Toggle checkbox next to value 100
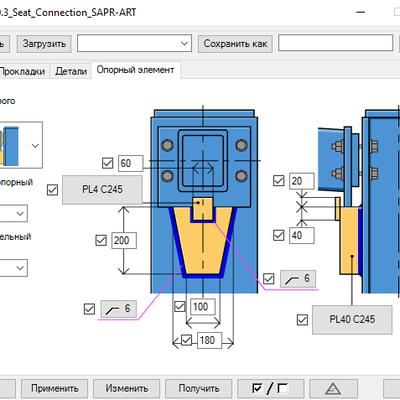 point(180,306)
